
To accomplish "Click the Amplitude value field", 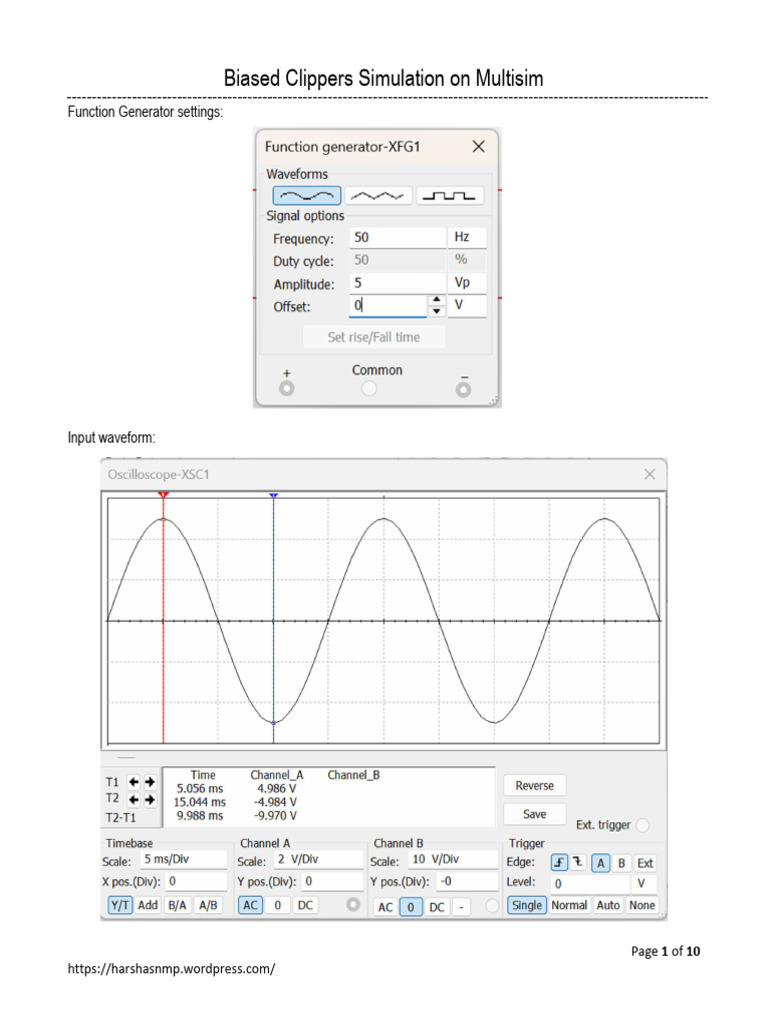I will [398, 283].
